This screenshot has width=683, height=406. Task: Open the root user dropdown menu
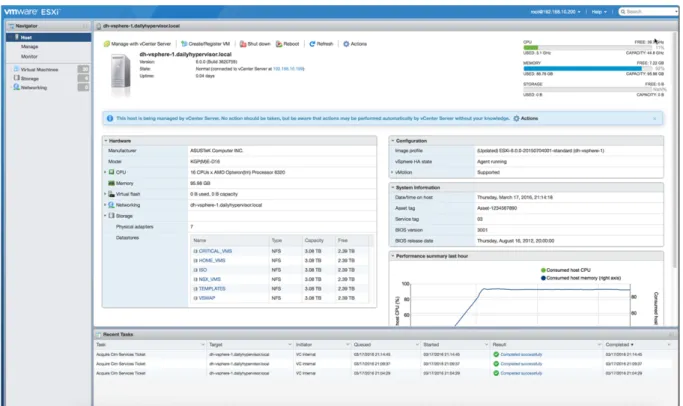[x=555, y=12]
